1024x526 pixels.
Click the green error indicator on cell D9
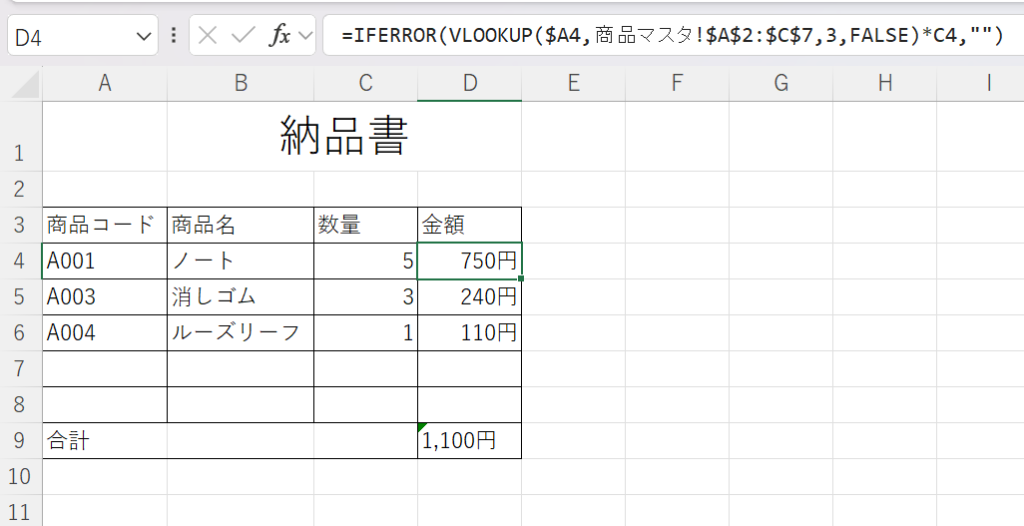[422, 427]
